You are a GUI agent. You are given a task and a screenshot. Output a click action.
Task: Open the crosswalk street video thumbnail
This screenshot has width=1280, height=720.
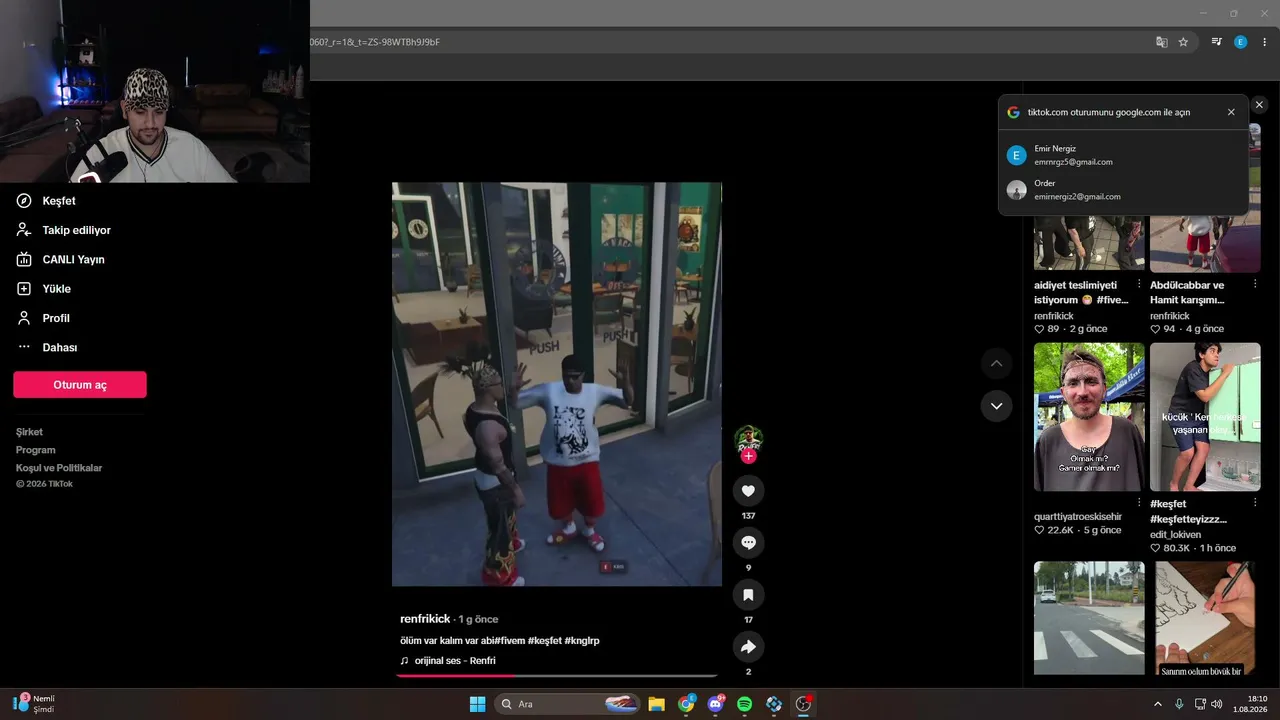pyautogui.click(x=1089, y=618)
